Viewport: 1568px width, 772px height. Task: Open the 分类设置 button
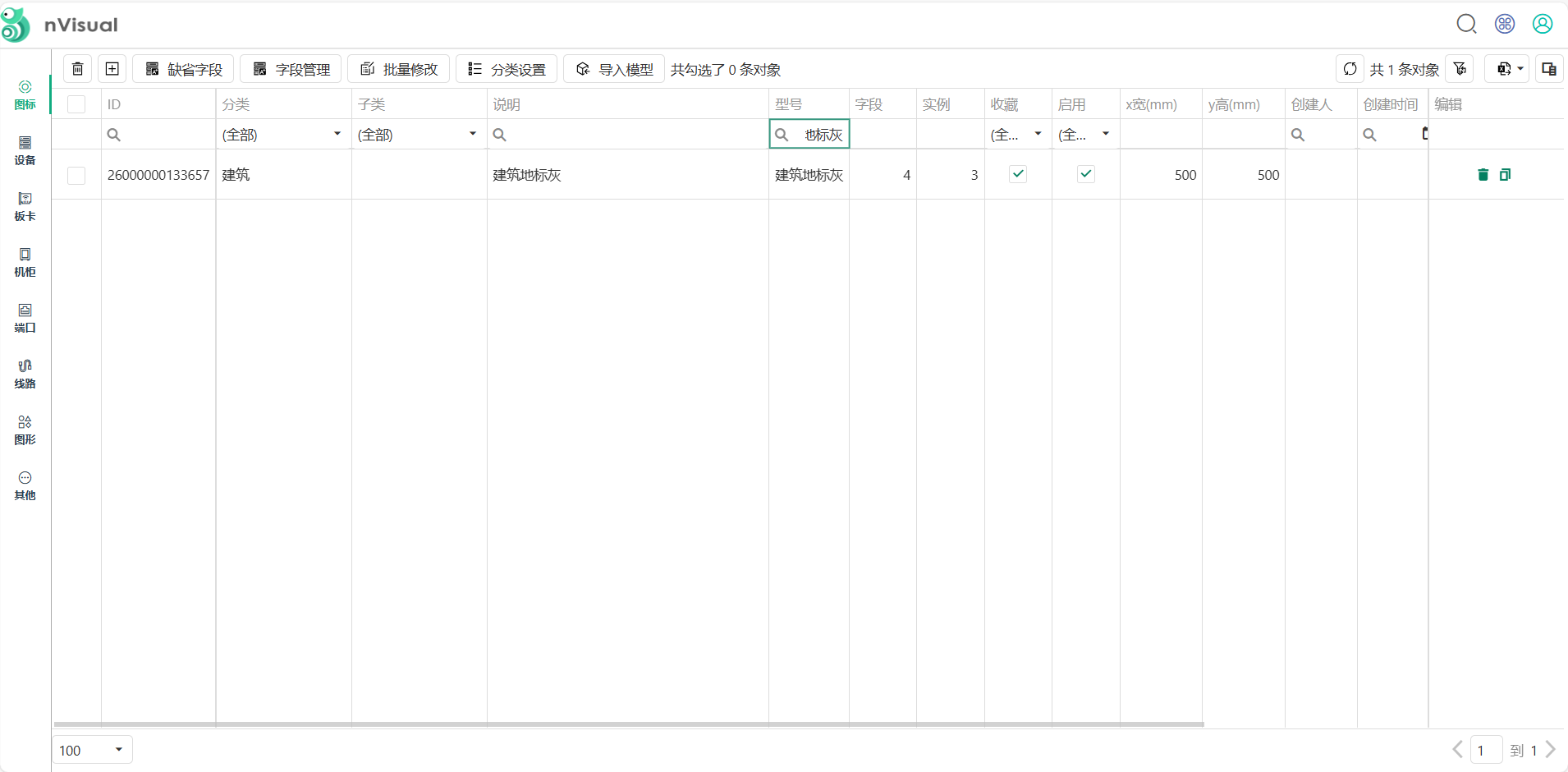[507, 69]
